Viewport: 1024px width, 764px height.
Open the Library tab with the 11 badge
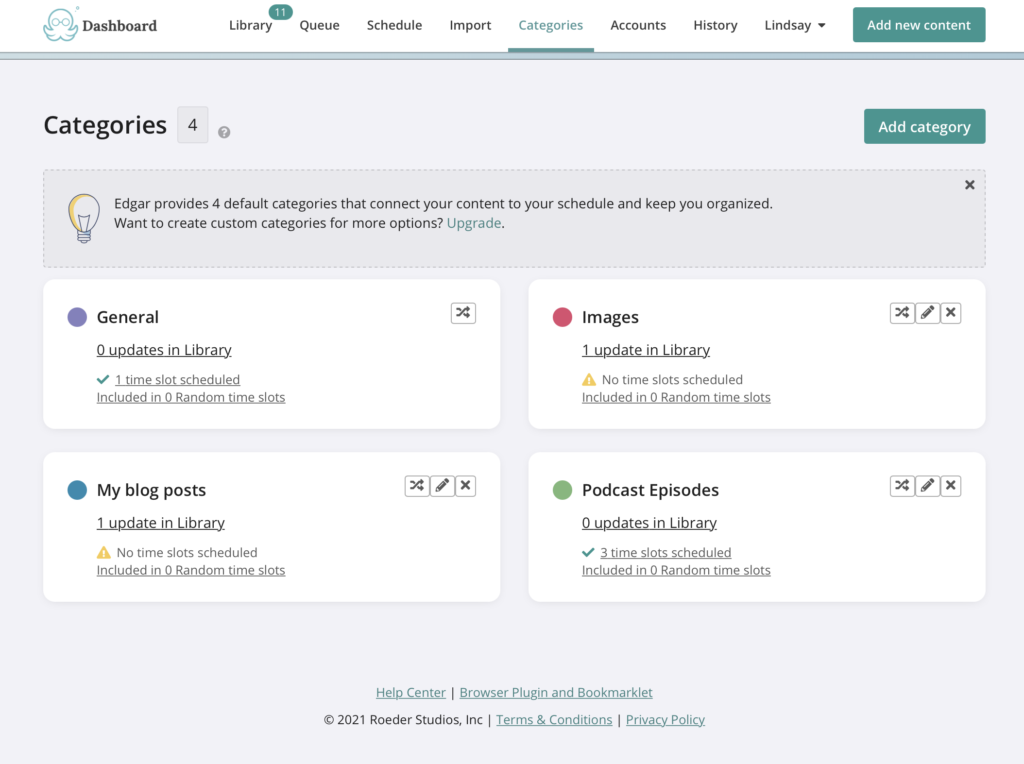(x=250, y=25)
